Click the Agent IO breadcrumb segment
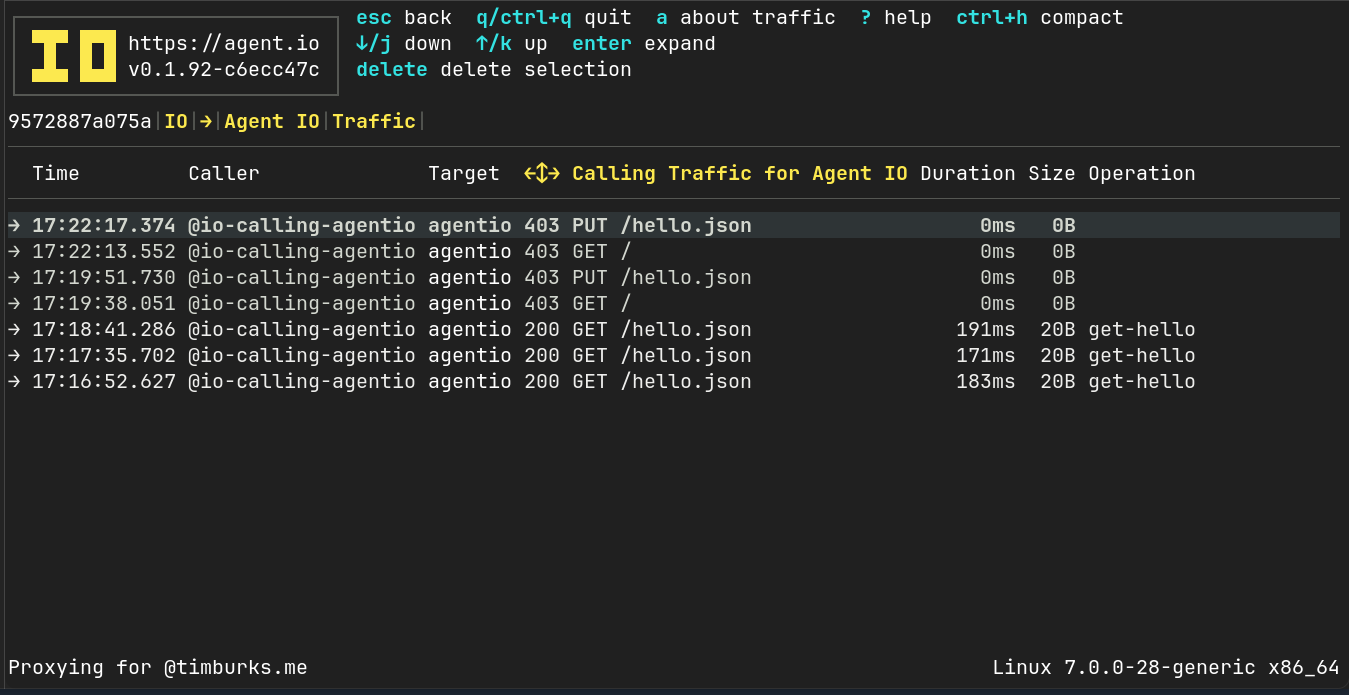The width and height of the screenshot is (1349, 695). 272,122
